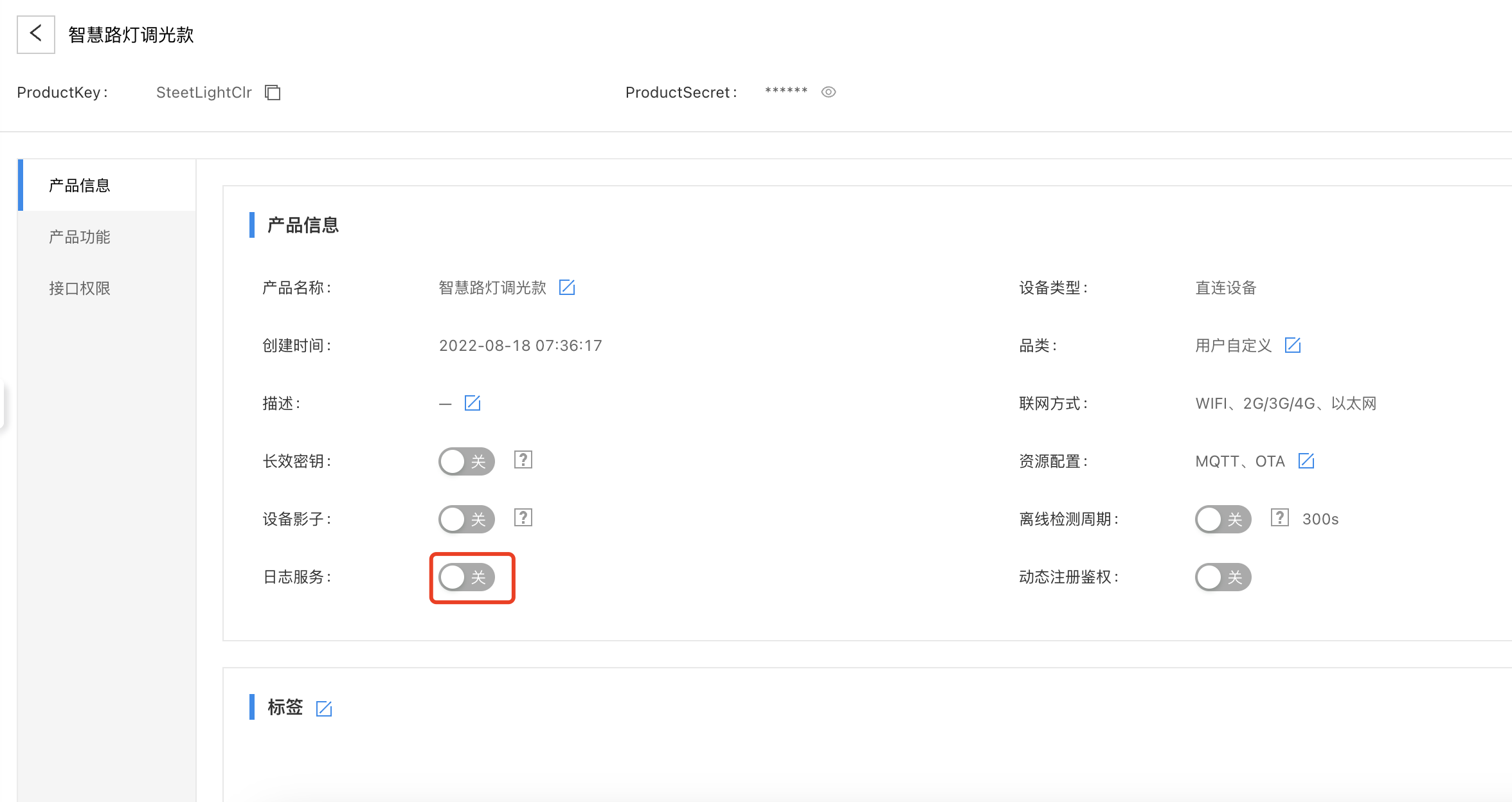Edit the product name 智慧路灯调光款

(x=567, y=287)
